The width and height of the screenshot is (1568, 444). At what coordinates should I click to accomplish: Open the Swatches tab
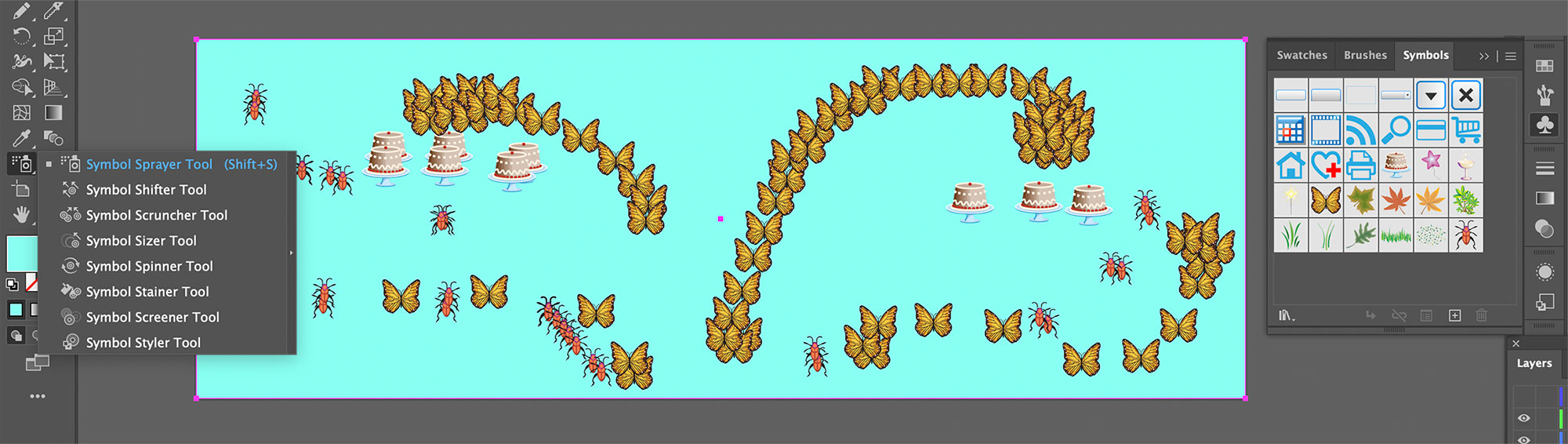(1301, 55)
